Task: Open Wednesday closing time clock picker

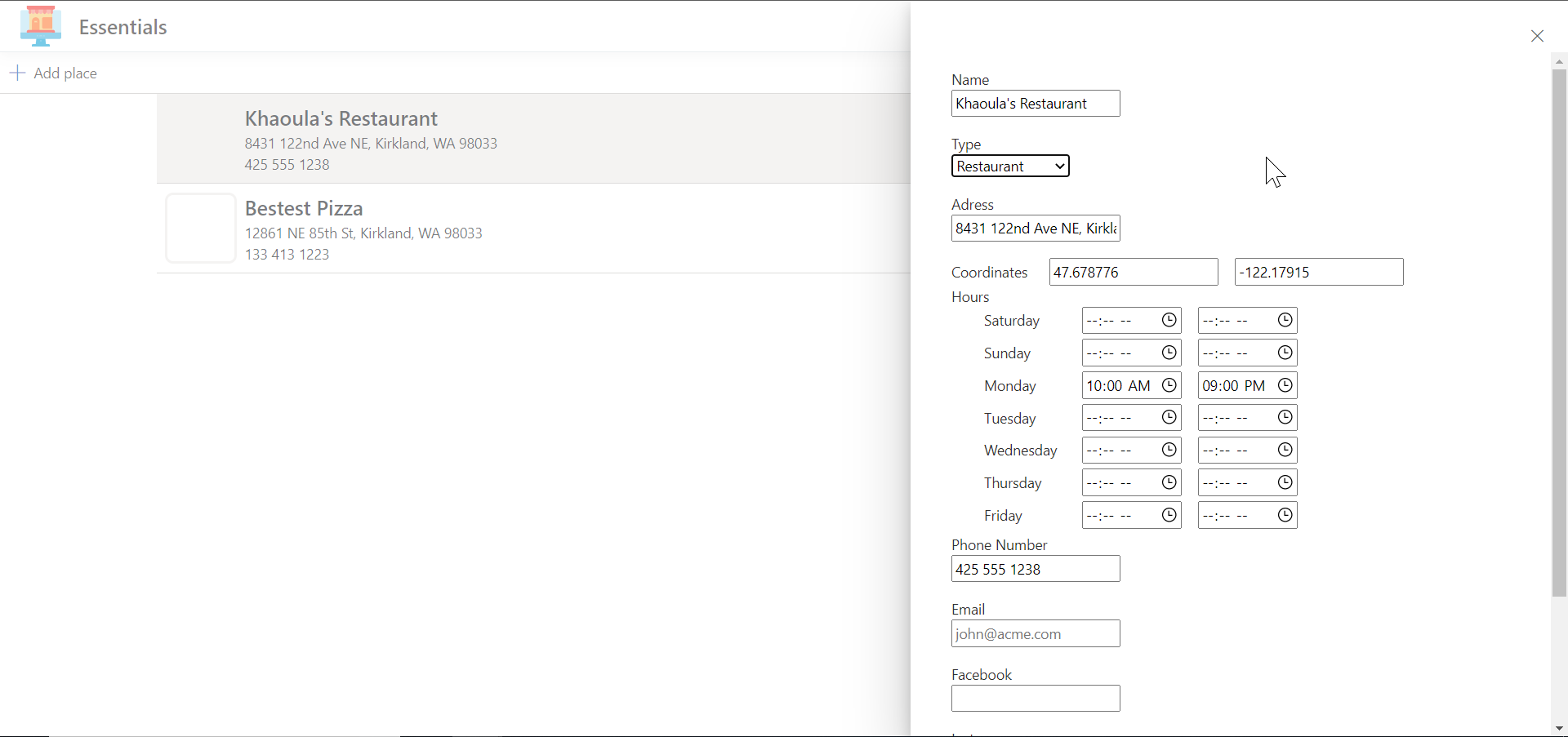Action: click(x=1285, y=451)
